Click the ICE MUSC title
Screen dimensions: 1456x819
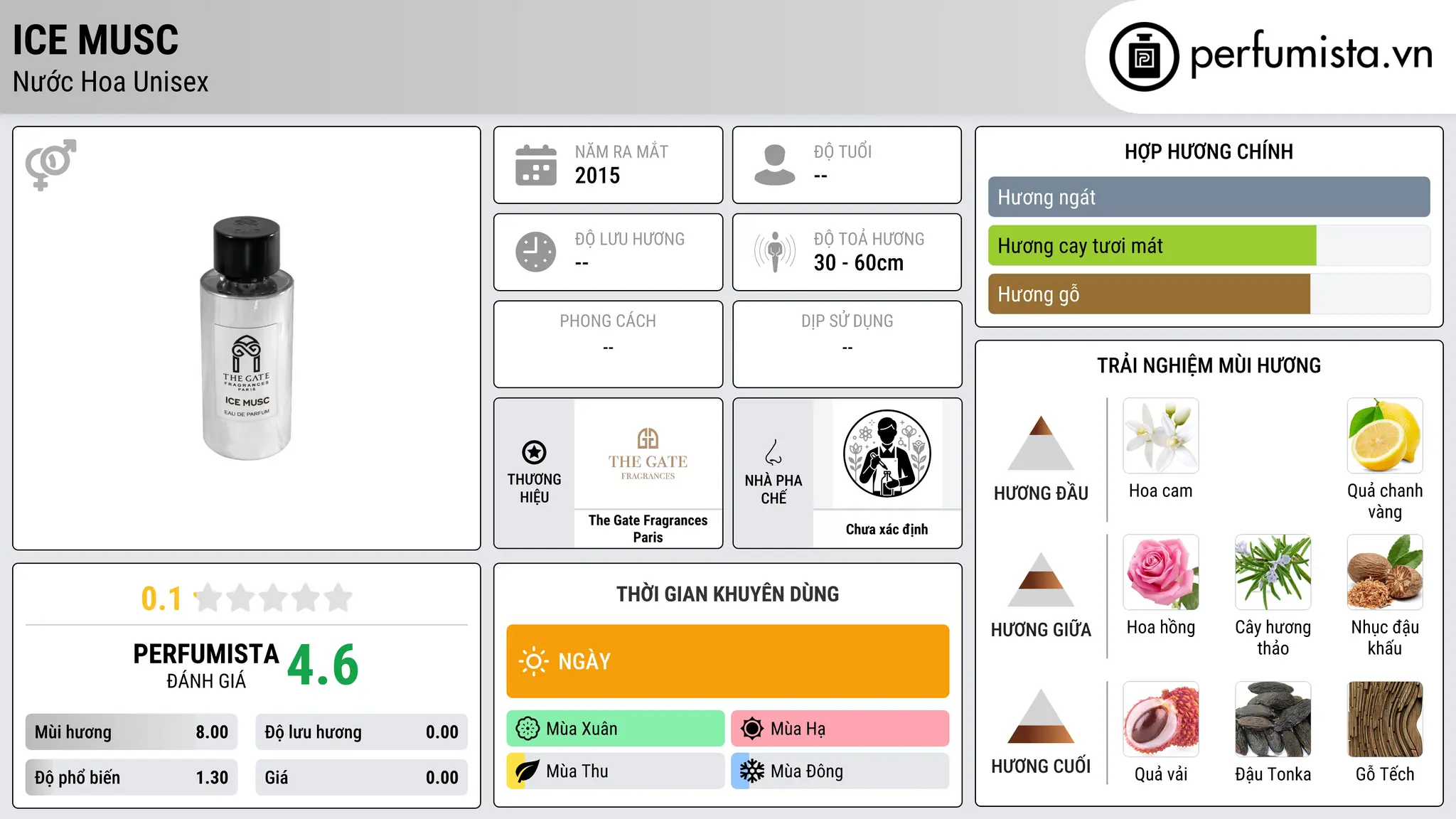96,40
